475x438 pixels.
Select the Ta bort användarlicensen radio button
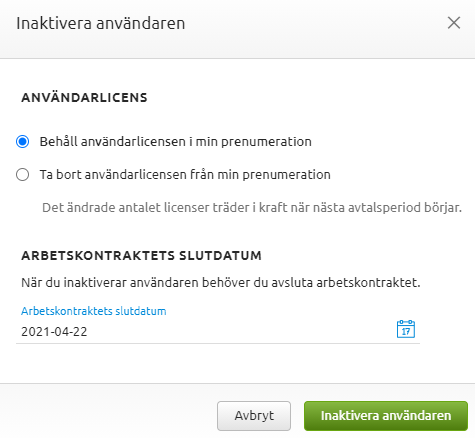23,174
